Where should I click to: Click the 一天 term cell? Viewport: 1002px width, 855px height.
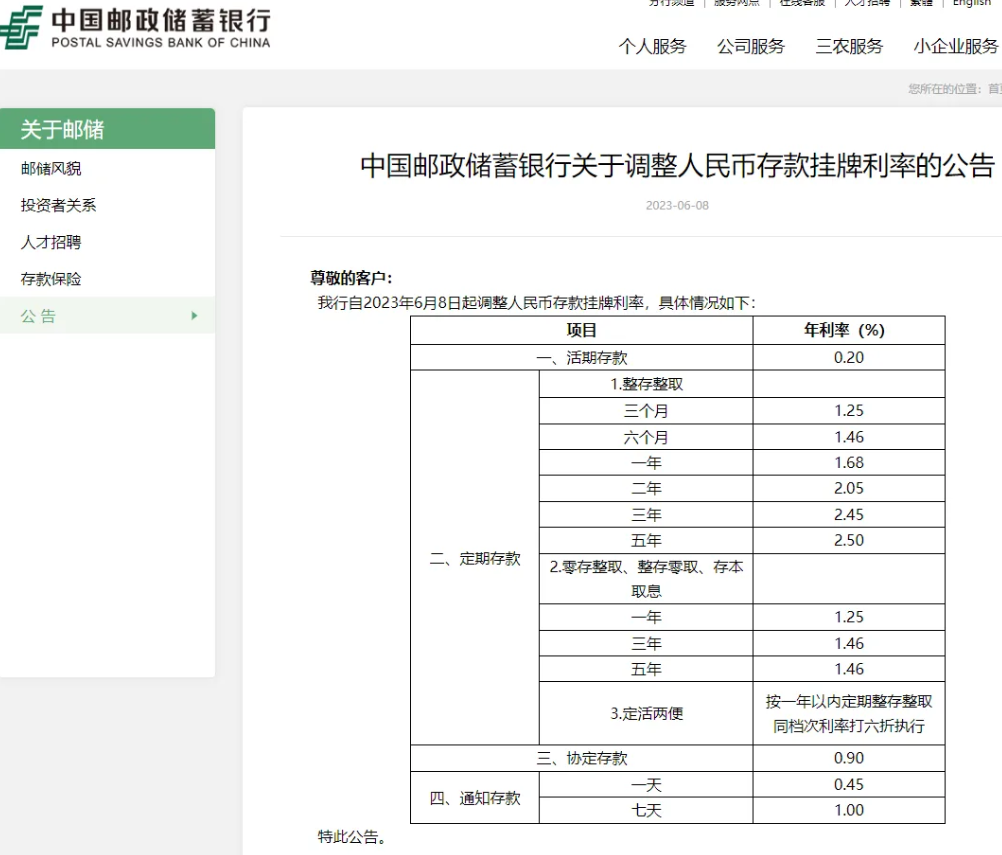point(646,785)
